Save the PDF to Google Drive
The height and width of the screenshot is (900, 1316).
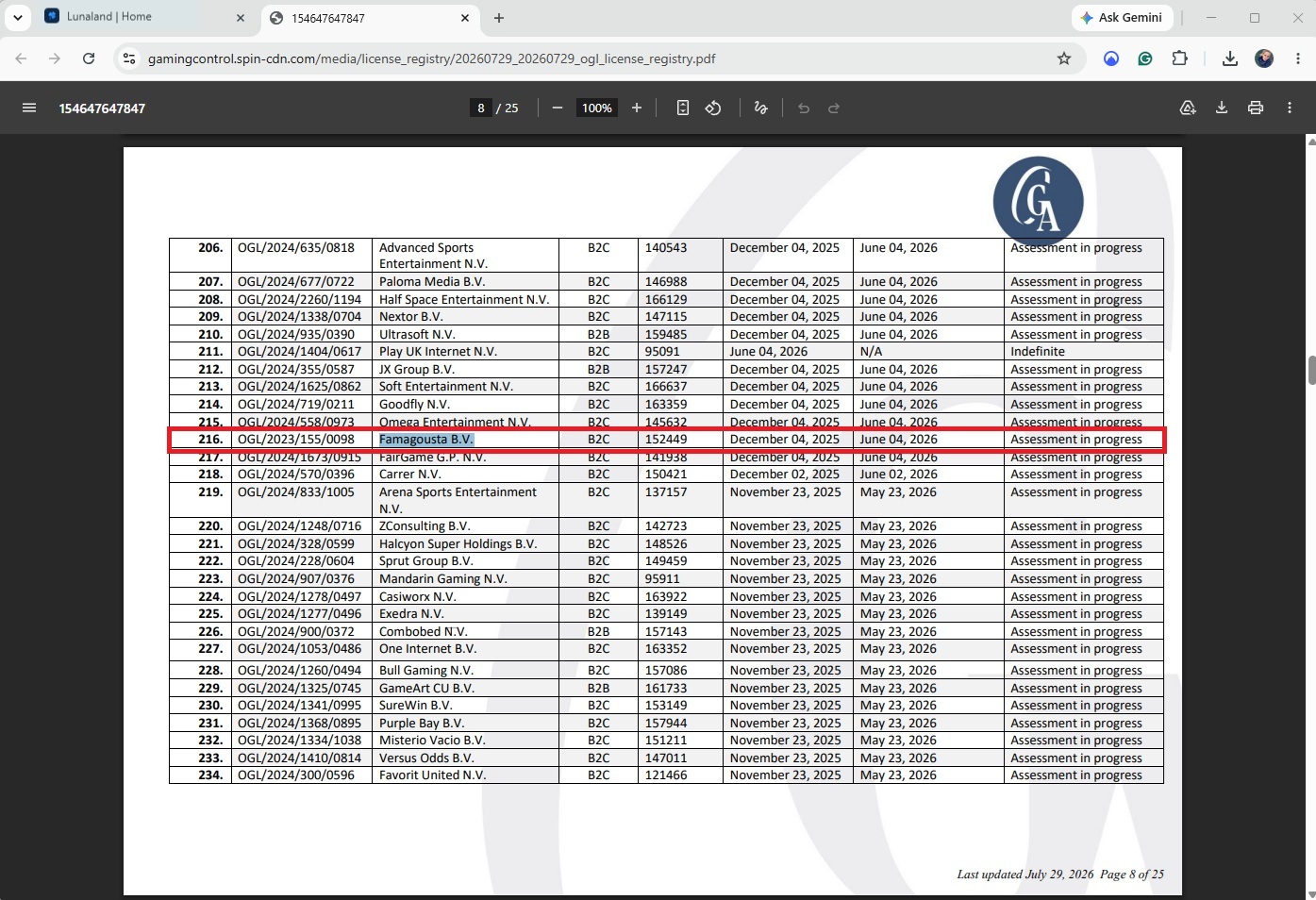point(1188,108)
